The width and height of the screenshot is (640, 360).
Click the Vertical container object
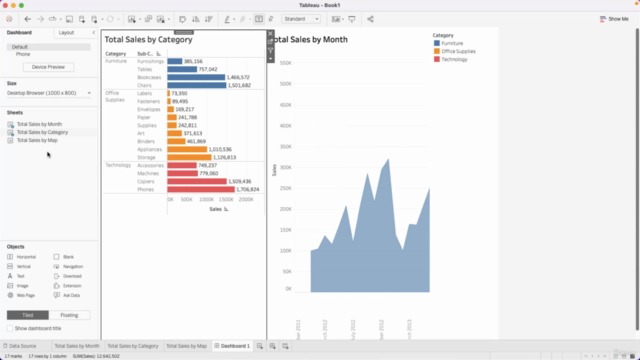[x=19, y=267]
